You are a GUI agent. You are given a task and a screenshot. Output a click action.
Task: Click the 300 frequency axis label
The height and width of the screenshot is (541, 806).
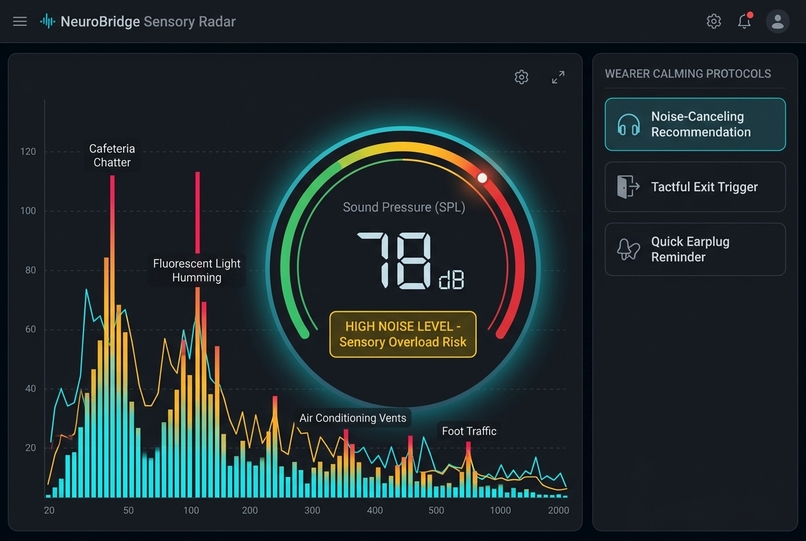312,510
